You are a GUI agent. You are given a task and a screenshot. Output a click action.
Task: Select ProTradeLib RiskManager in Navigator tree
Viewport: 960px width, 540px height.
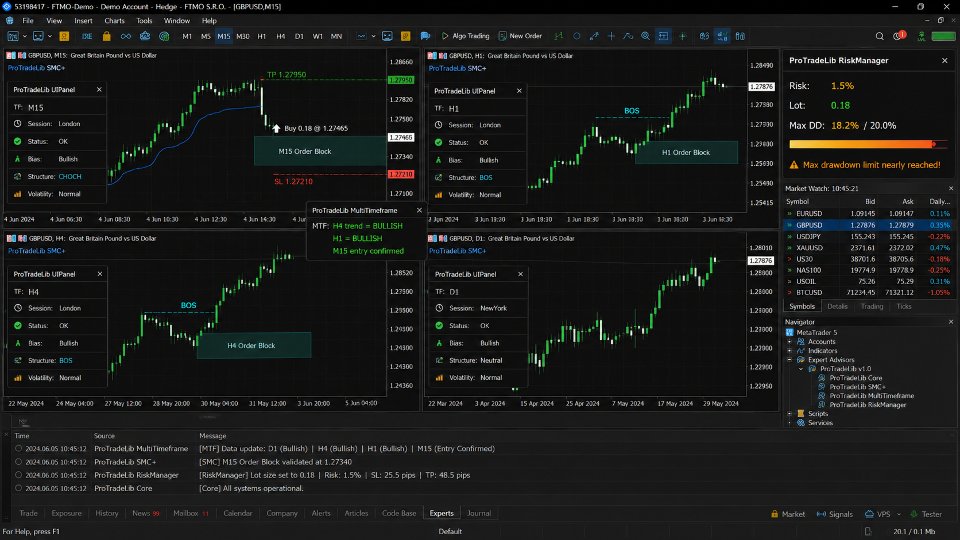coord(868,405)
